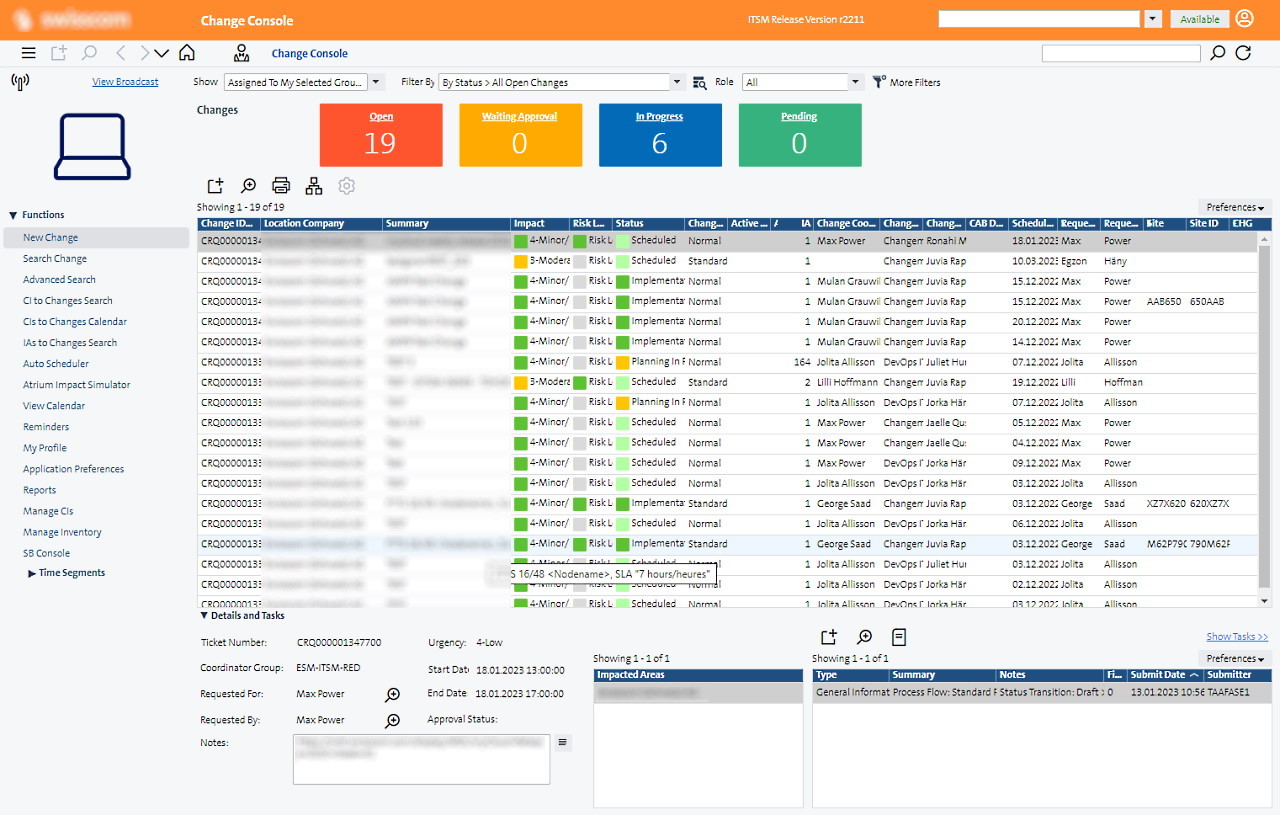Viewport: 1280px width, 815px height.
Task: Open the hamburger navigation menu
Action: point(28,53)
